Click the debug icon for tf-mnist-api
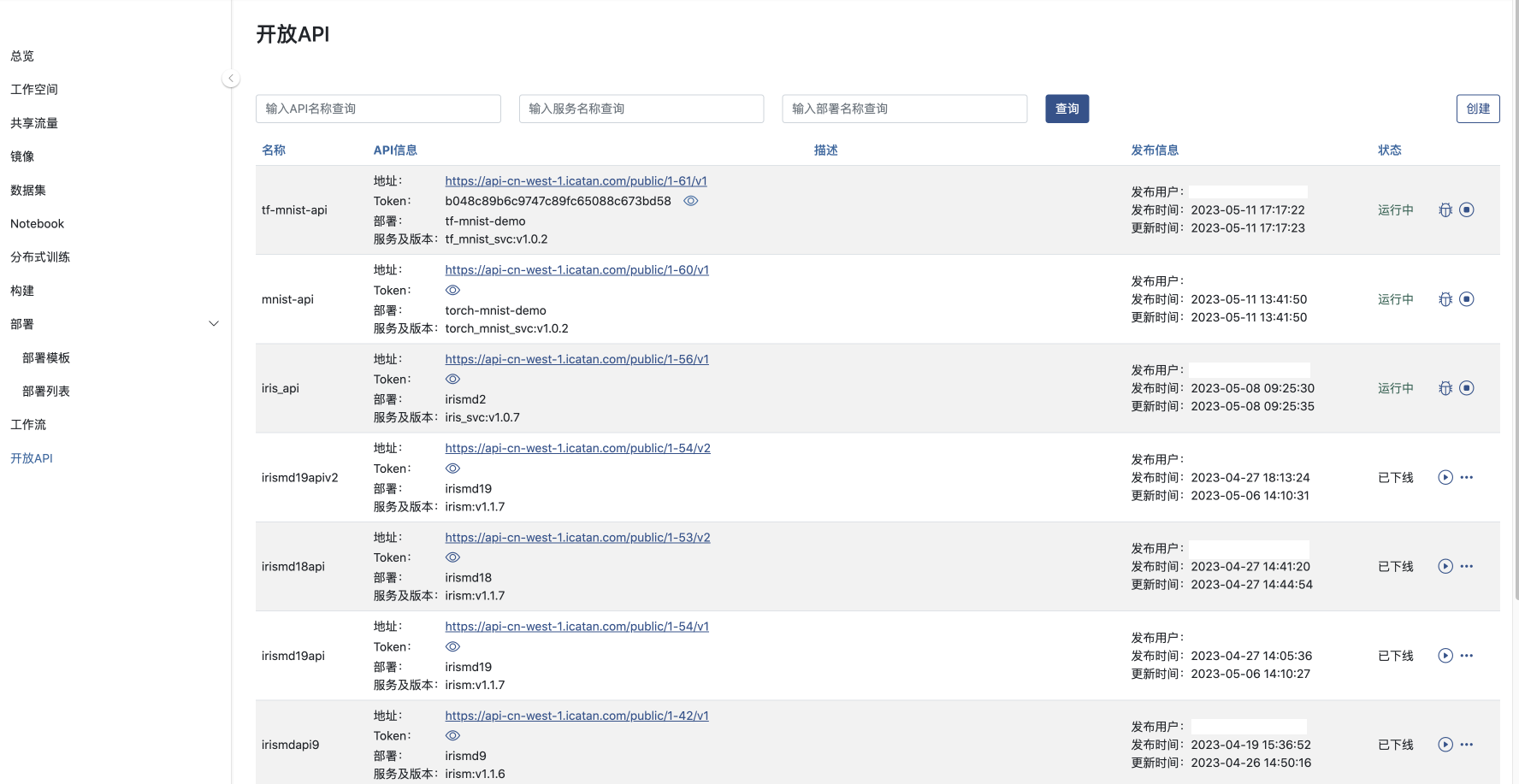The image size is (1519, 784). [1445, 210]
